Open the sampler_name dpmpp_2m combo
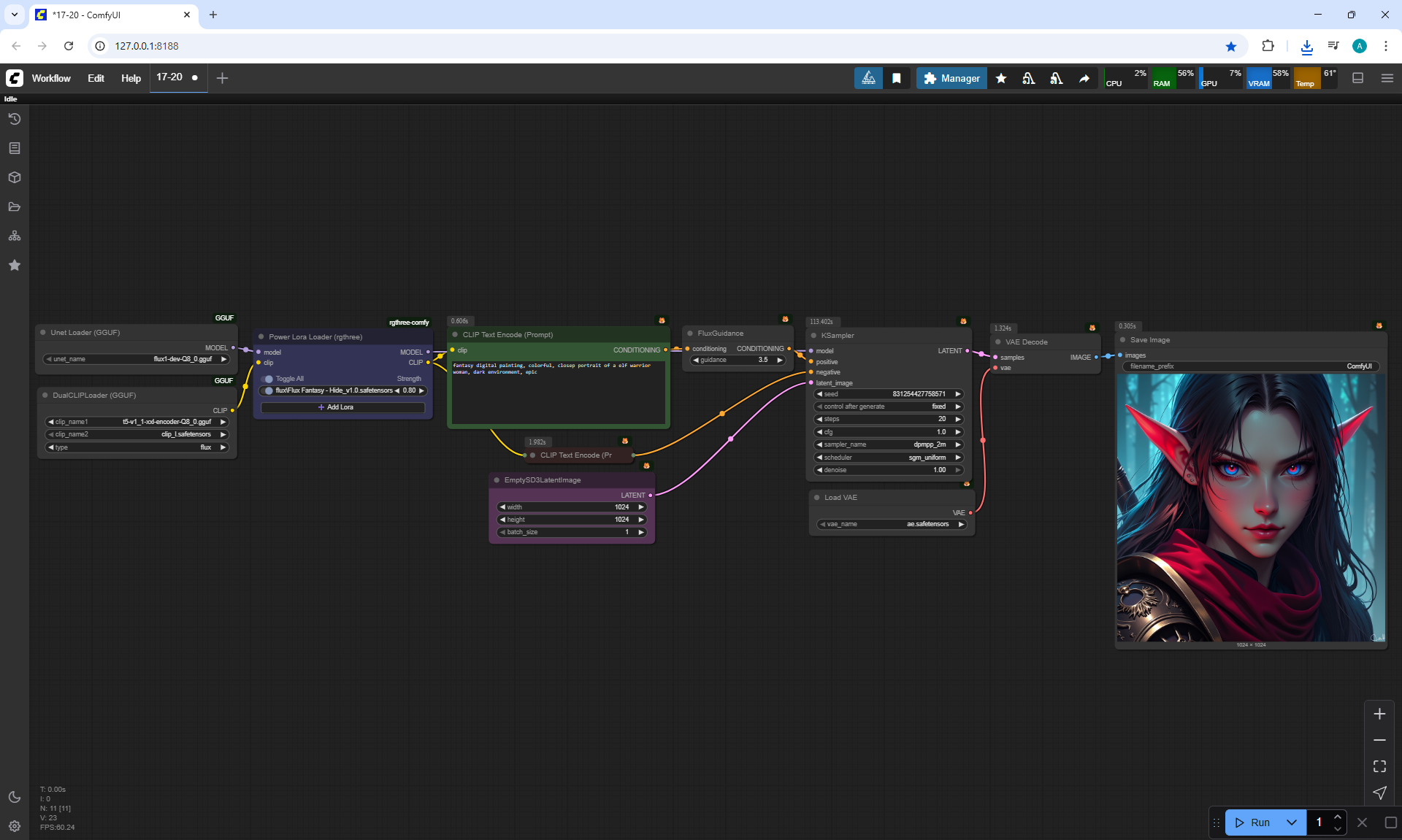The image size is (1402, 840). coord(889,444)
